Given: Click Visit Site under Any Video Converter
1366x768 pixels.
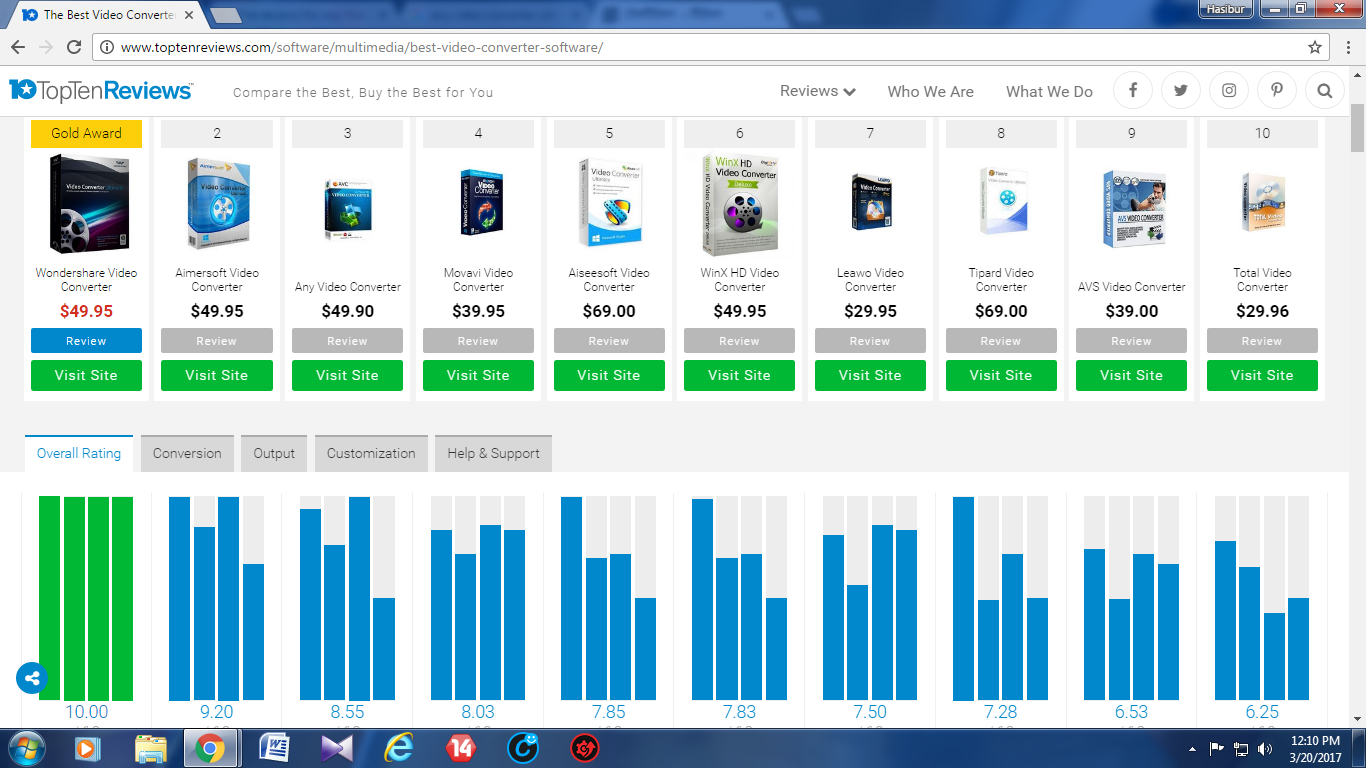Looking at the screenshot, I should click(347, 375).
